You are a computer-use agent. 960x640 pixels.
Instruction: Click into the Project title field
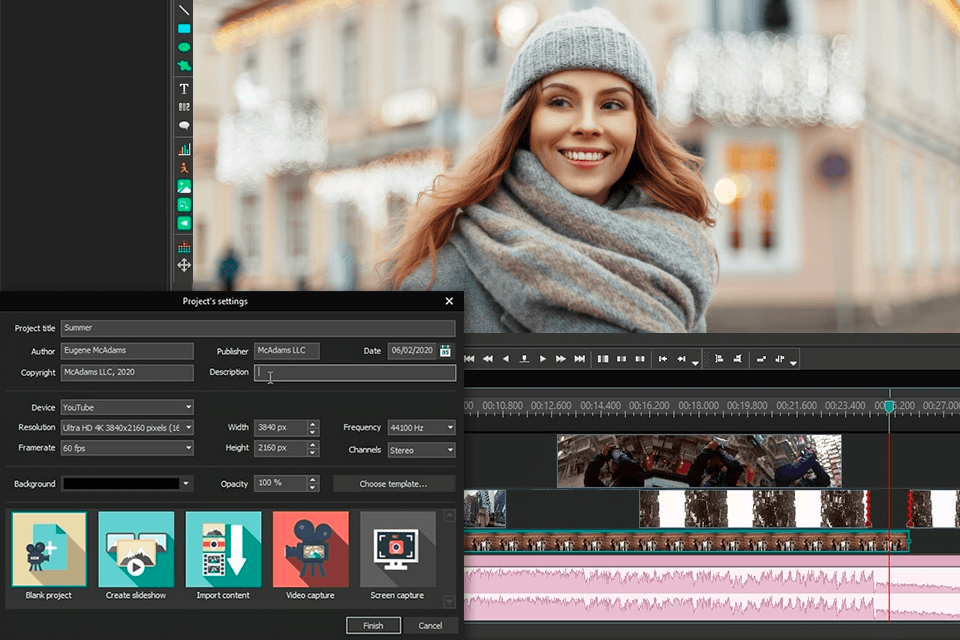click(257, 328)
